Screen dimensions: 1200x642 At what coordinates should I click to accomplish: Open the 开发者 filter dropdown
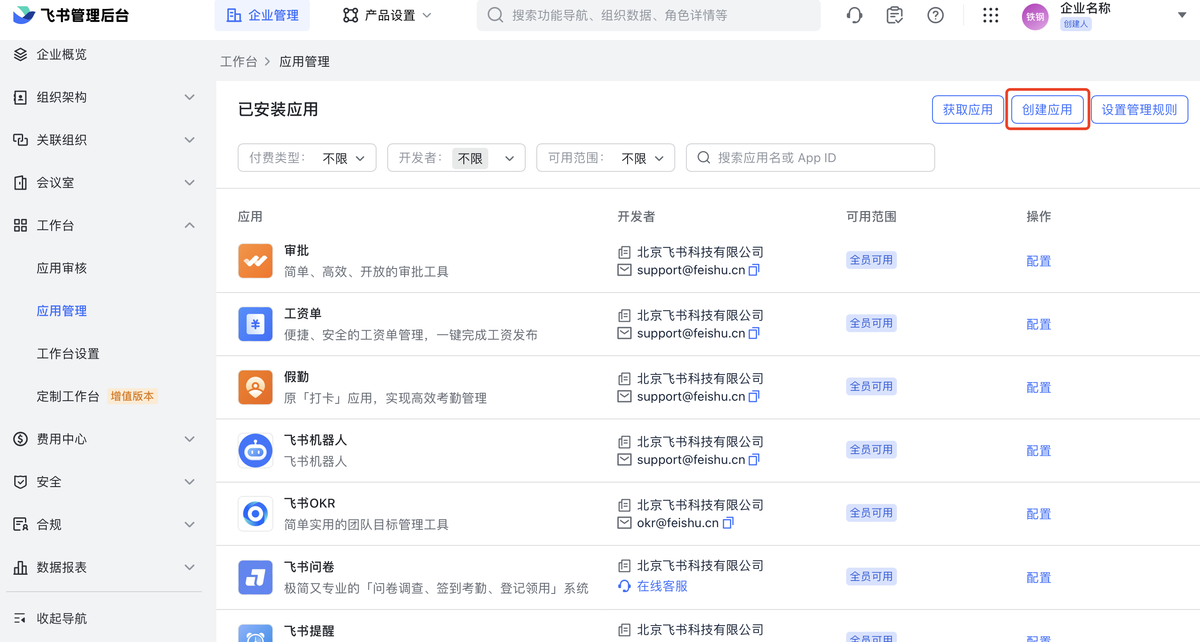point(456,158)
